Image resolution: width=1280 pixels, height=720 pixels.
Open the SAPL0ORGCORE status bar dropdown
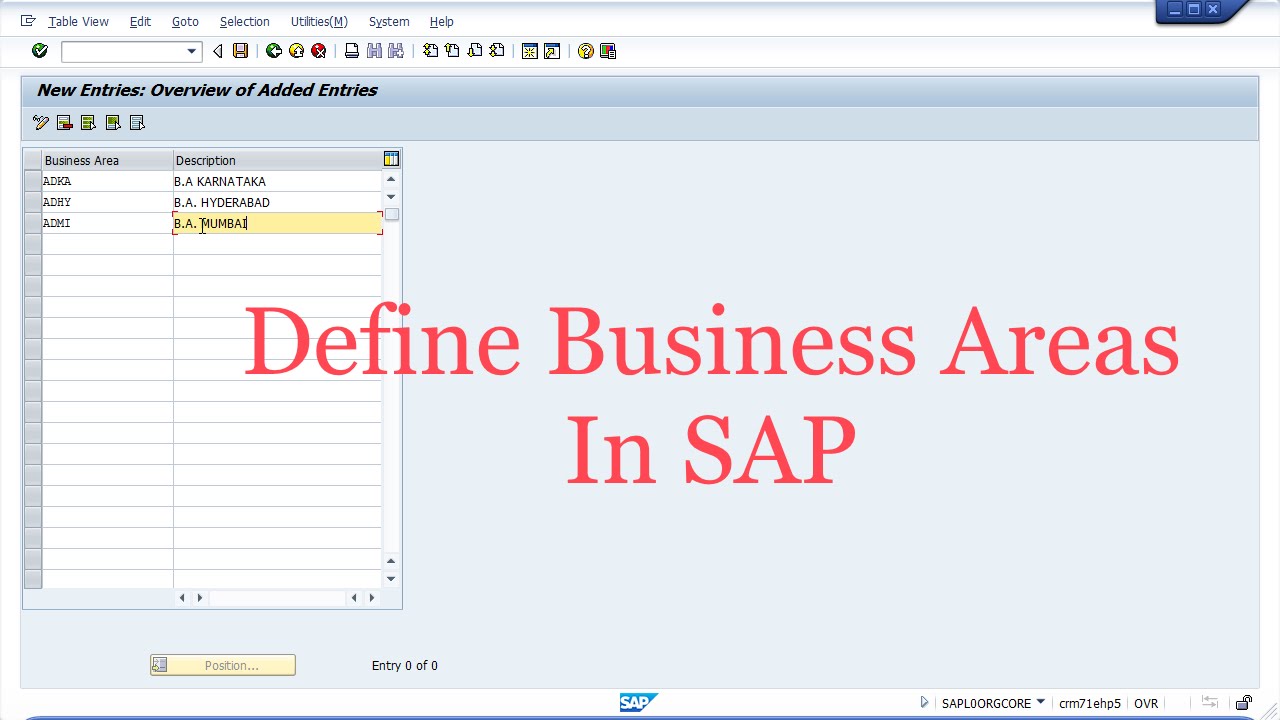tap(1041, 702)
